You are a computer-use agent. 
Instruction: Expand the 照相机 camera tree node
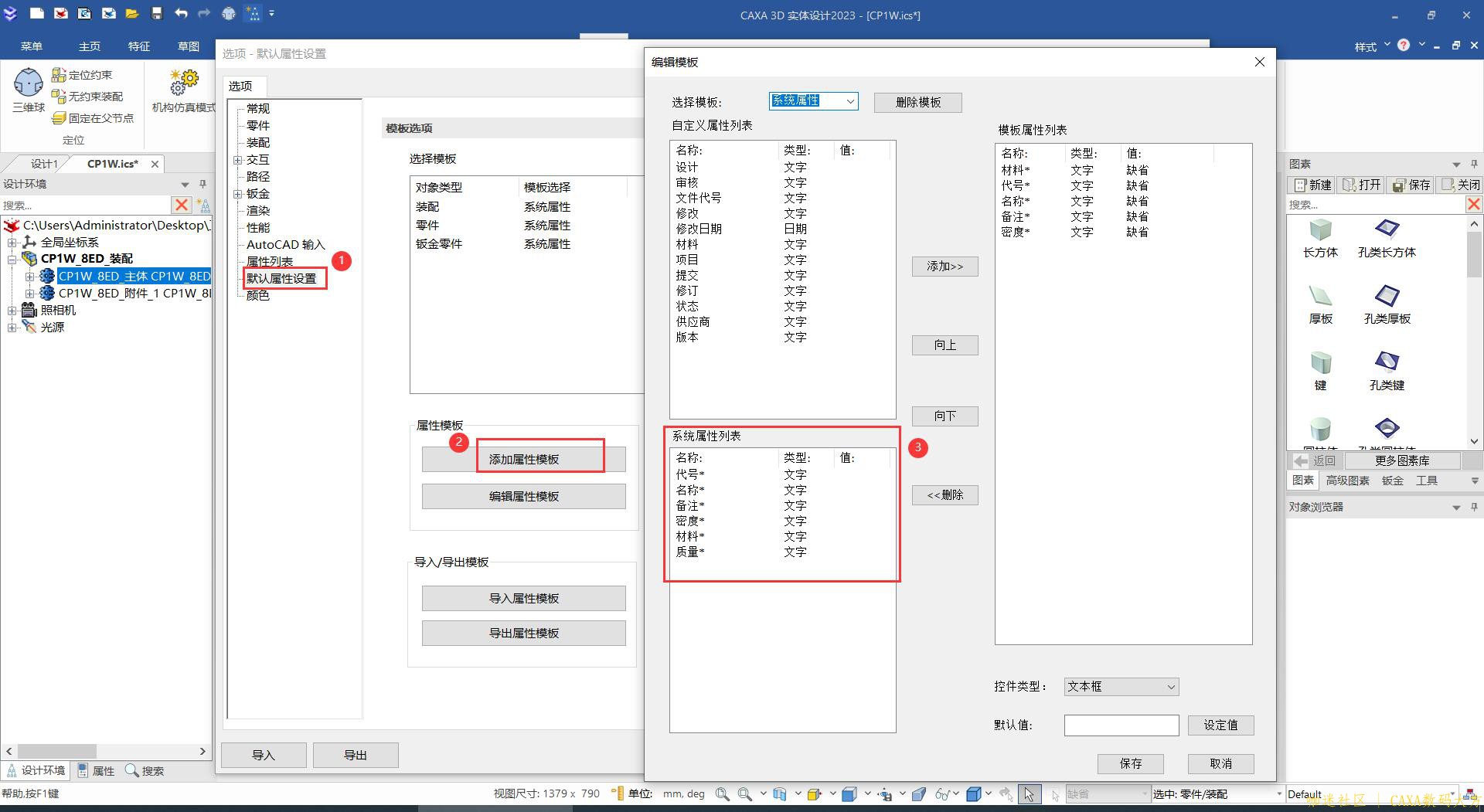click(12, 311)
